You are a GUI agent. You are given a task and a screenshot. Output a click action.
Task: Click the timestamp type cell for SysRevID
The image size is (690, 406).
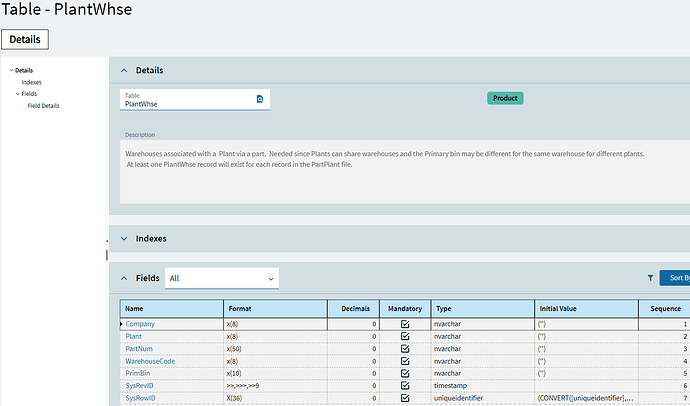tap(483, 385)
